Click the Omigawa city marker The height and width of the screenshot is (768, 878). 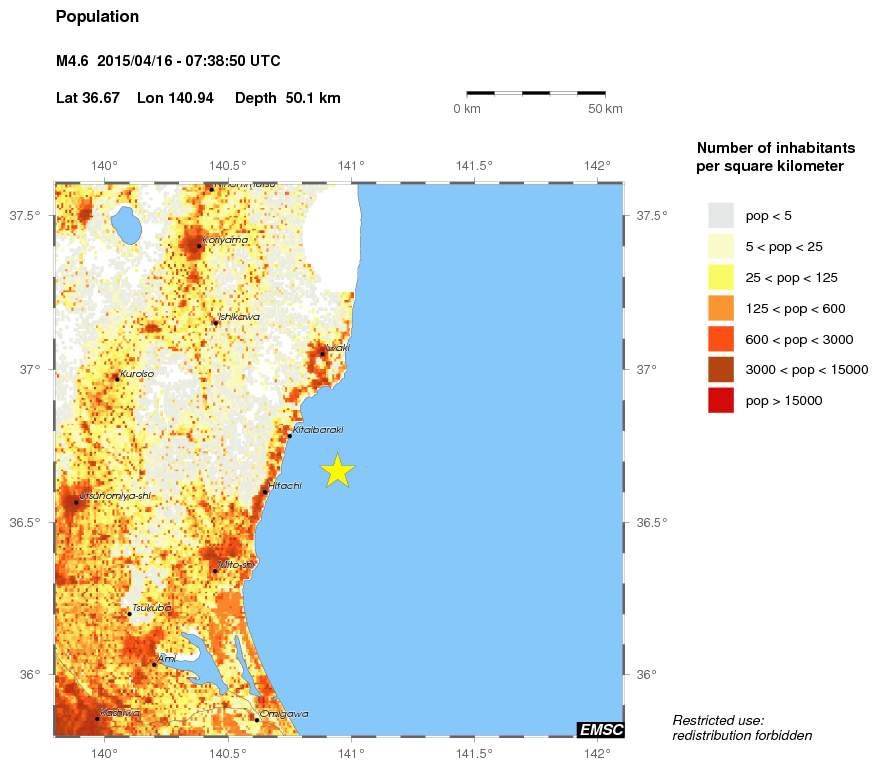[257, 719]
